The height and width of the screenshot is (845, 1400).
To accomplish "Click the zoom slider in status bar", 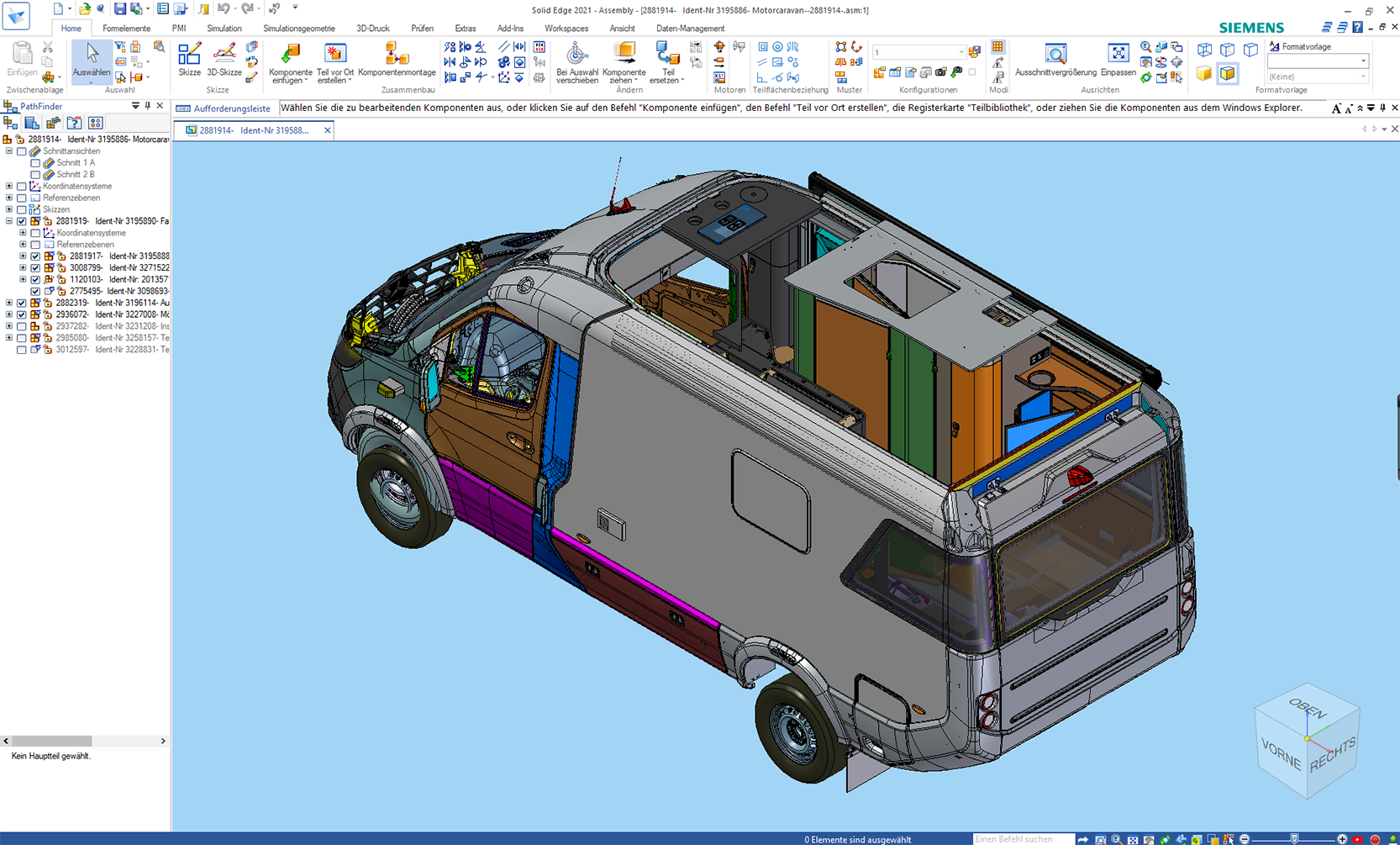I will click(x=1294, y=839).
